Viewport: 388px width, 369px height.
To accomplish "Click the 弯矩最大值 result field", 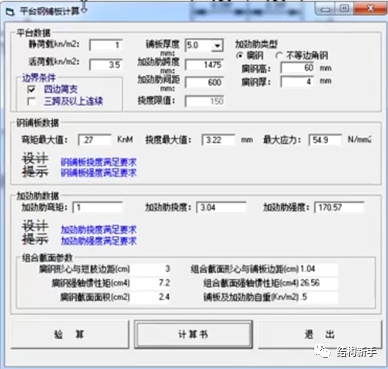I will [95, 140].
